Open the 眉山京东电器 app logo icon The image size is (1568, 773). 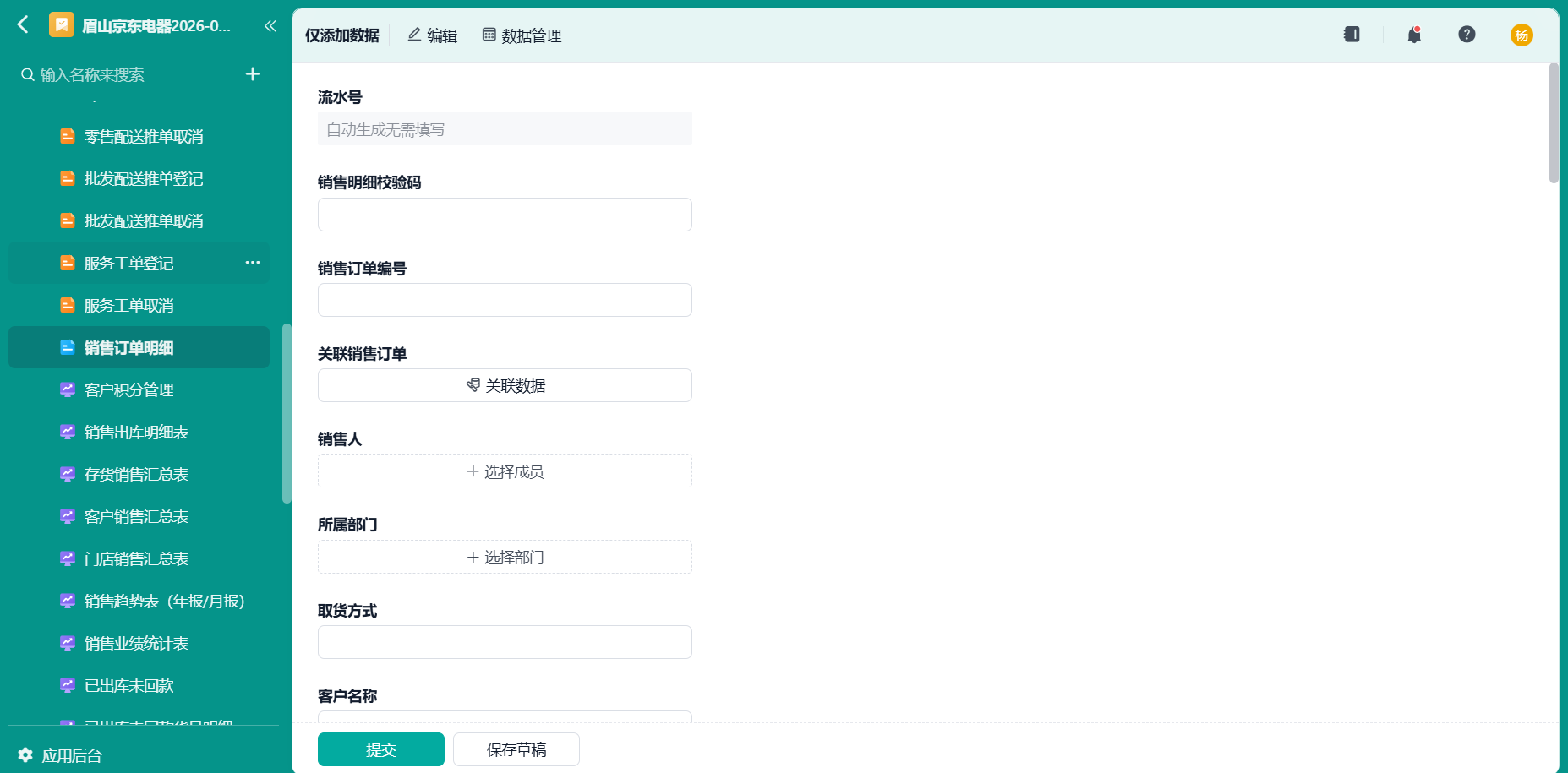62,25
